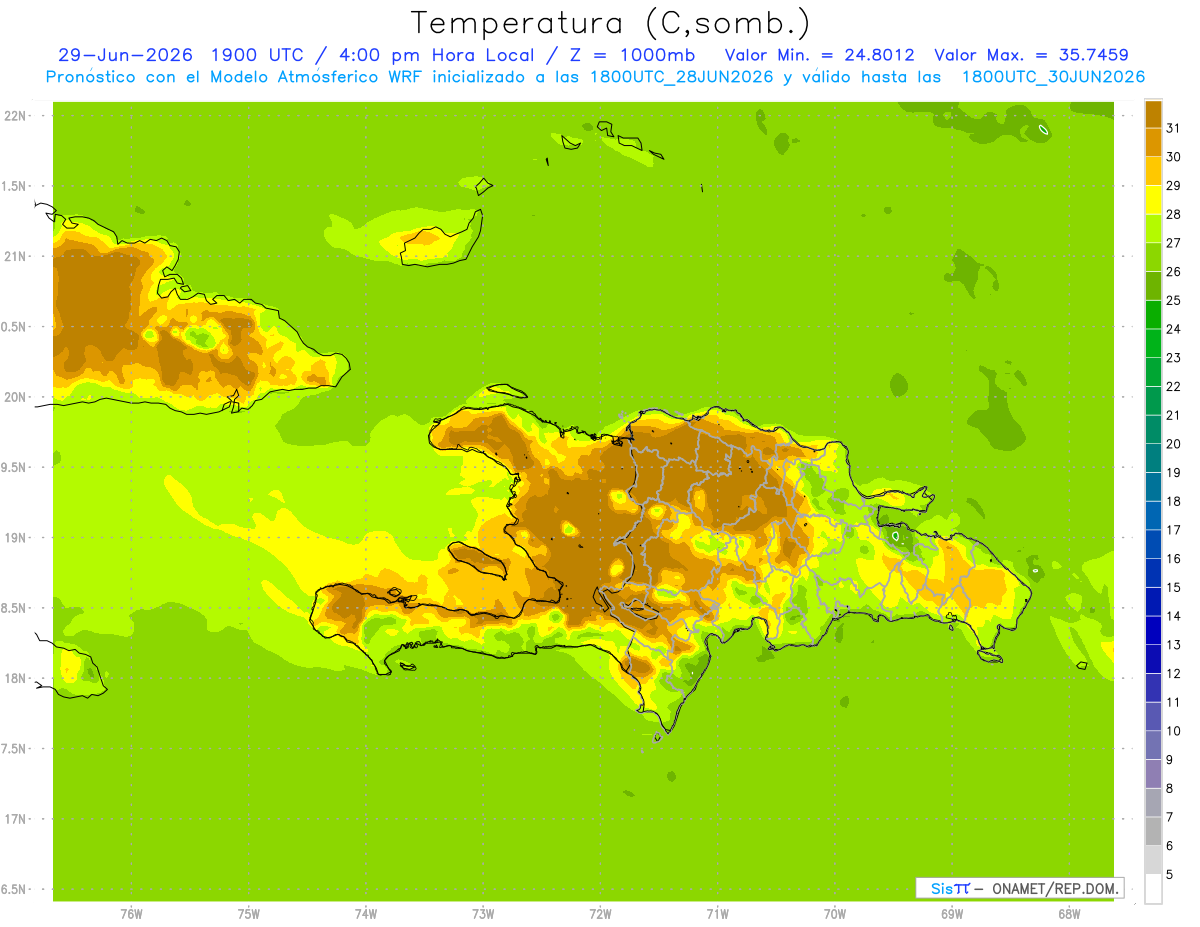Click the "1900 UTC" time text
1200x927 pixels.
coord(258,55)
